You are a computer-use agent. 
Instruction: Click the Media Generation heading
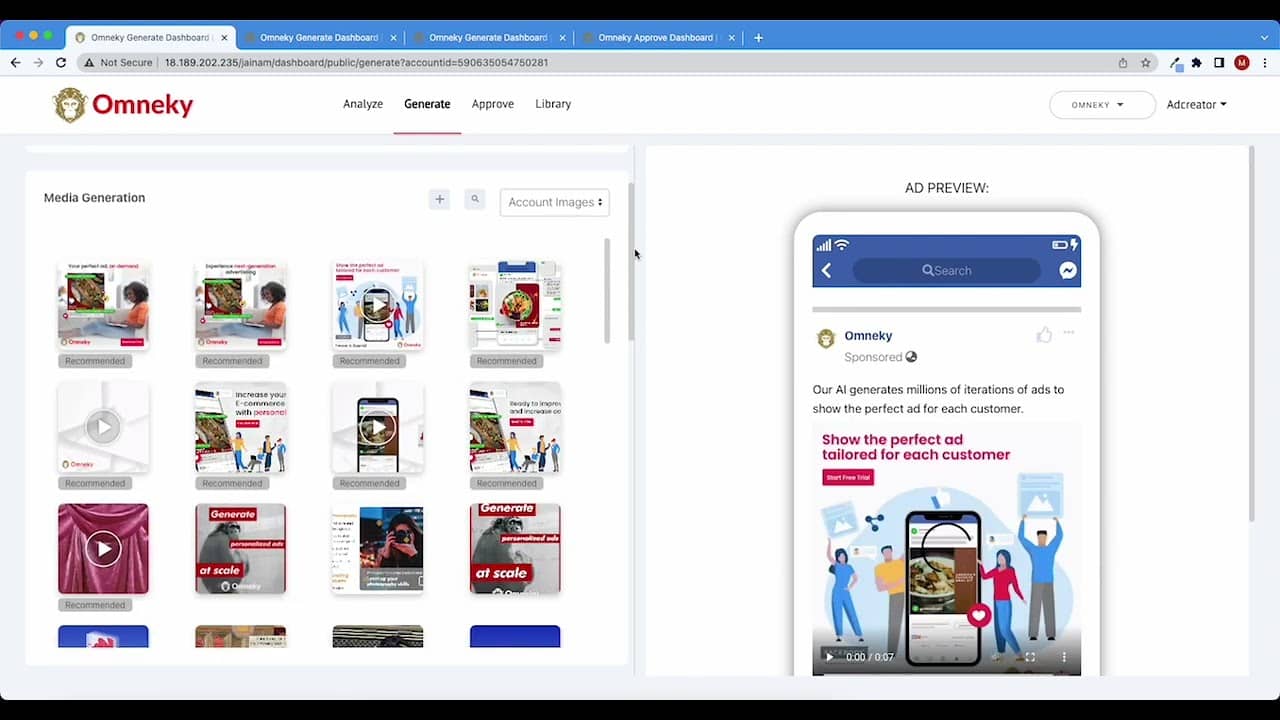point(94,198)
